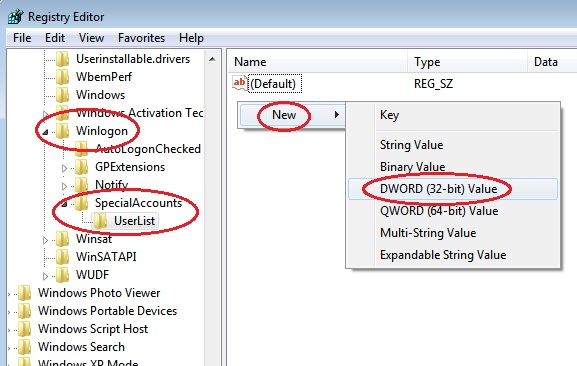Viewport: 577px width, 366px height.
Task: Choose String Value from the submenu
Action: coord(453,145)
